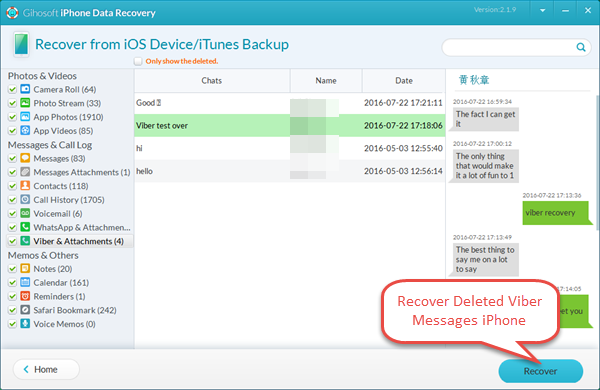Open Reminders (1) category

point(59,296)
